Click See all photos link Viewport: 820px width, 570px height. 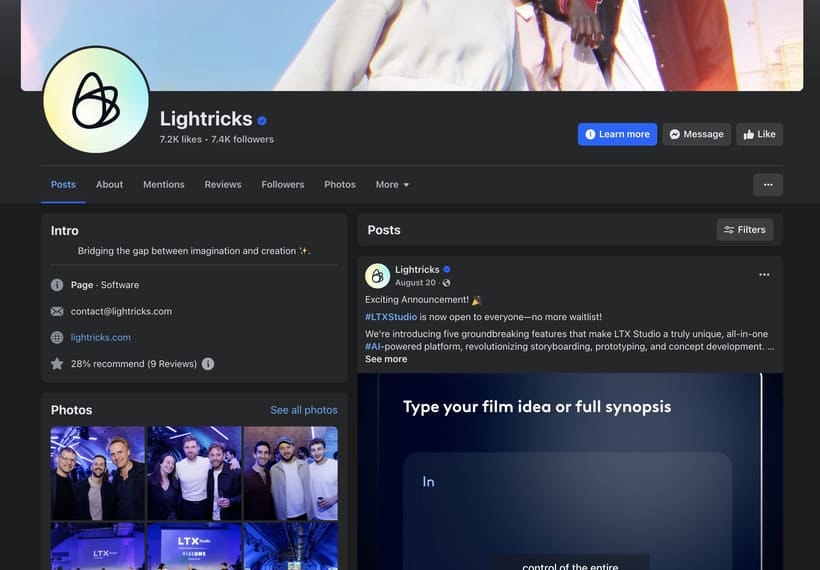[x=304, y=410]
